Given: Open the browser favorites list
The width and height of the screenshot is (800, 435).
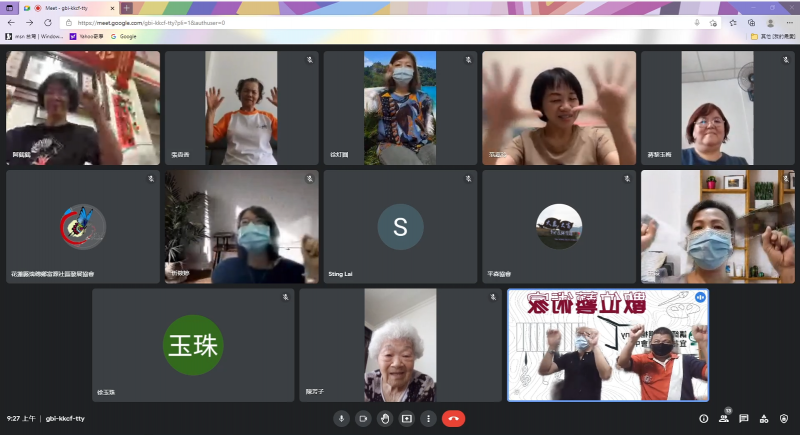Looking at the screenshot, I should point(733,23).
